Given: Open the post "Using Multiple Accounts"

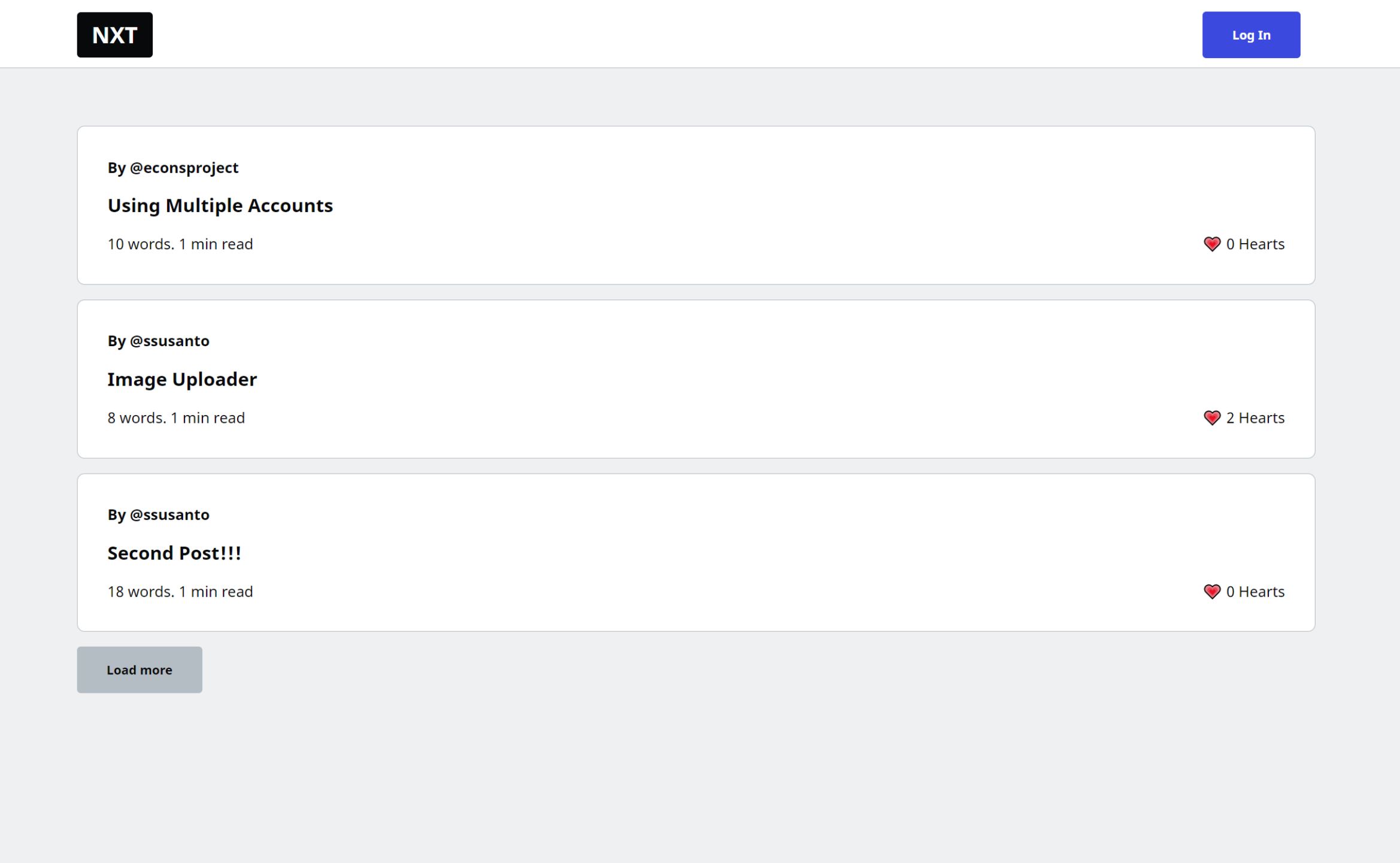Looking at the screenshot, I should coord(220,205).
